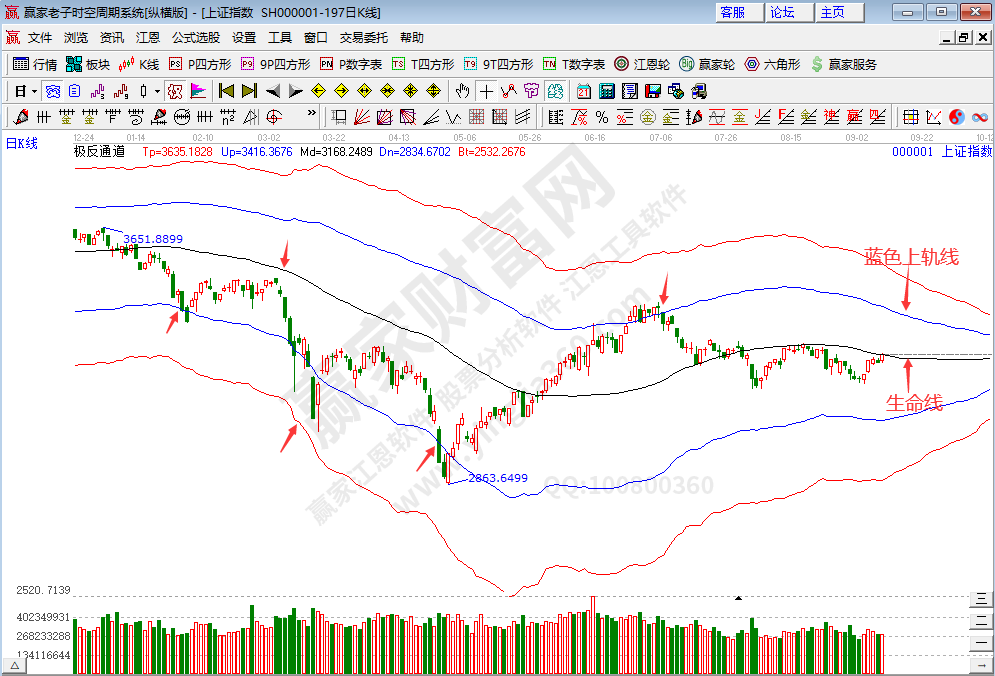This screenshot has width=995, height=676.
Task: Expand the period 日 dropdown arrow
Action: [34, 90]
